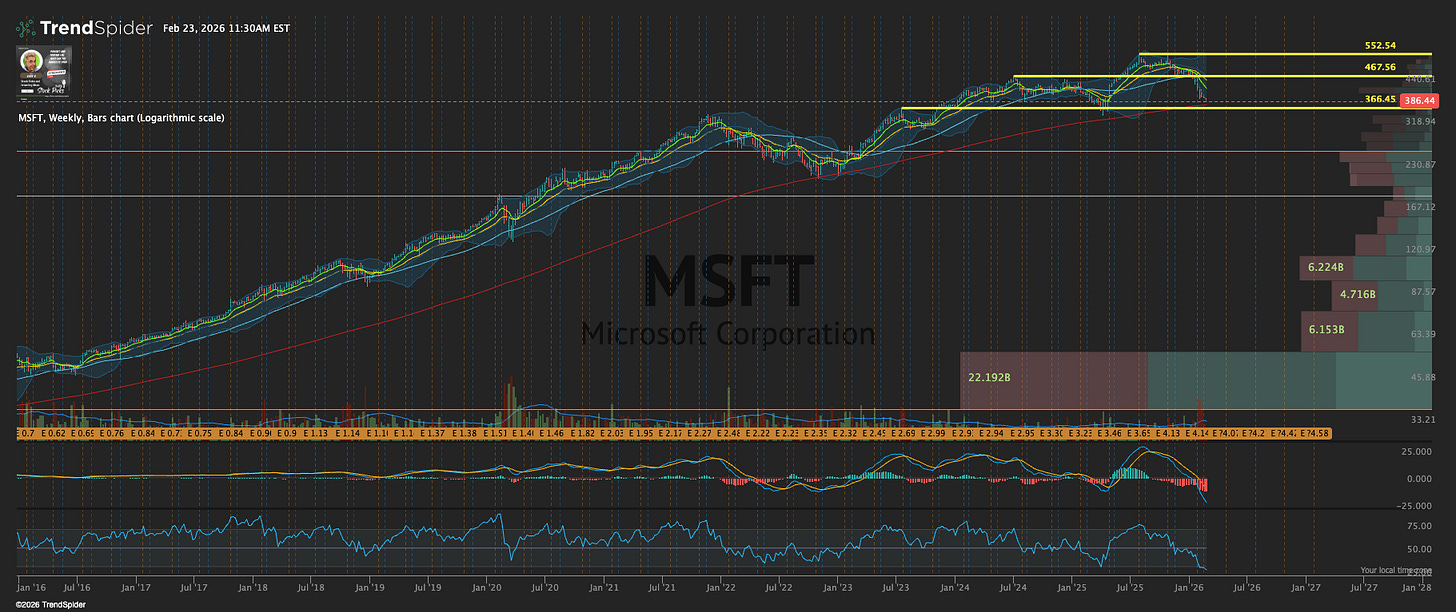1456x612 pixels.
Task: Click the TrendSpider logo icon
Action: tap(28, 28)
